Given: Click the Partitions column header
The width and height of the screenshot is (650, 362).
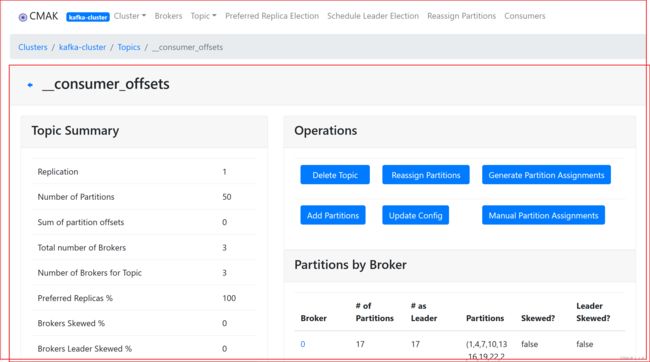Looking at the screenshot, I should pyautogui.click(x=485, y=318).
